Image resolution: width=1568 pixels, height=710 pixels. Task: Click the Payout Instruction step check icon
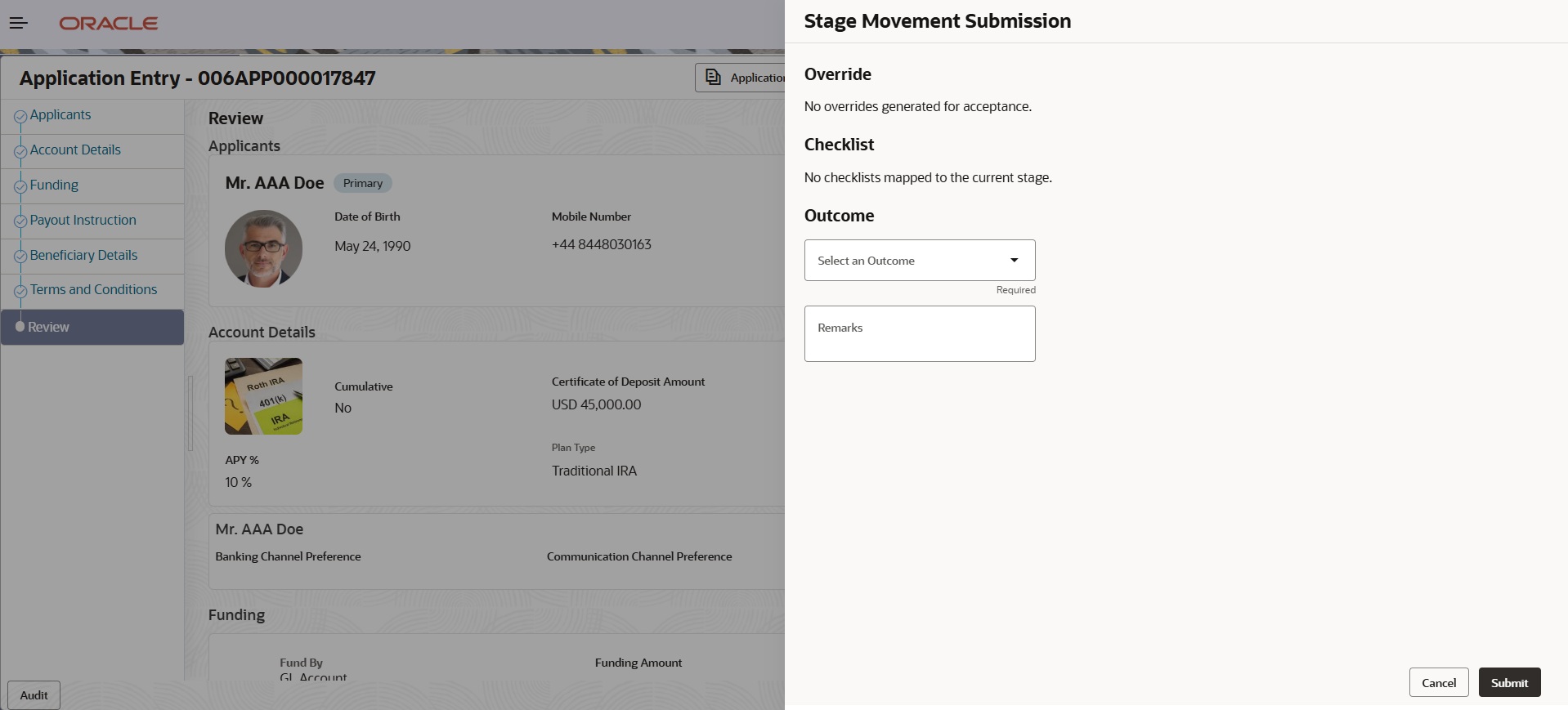pyautogui.click(x=20, y=221)
